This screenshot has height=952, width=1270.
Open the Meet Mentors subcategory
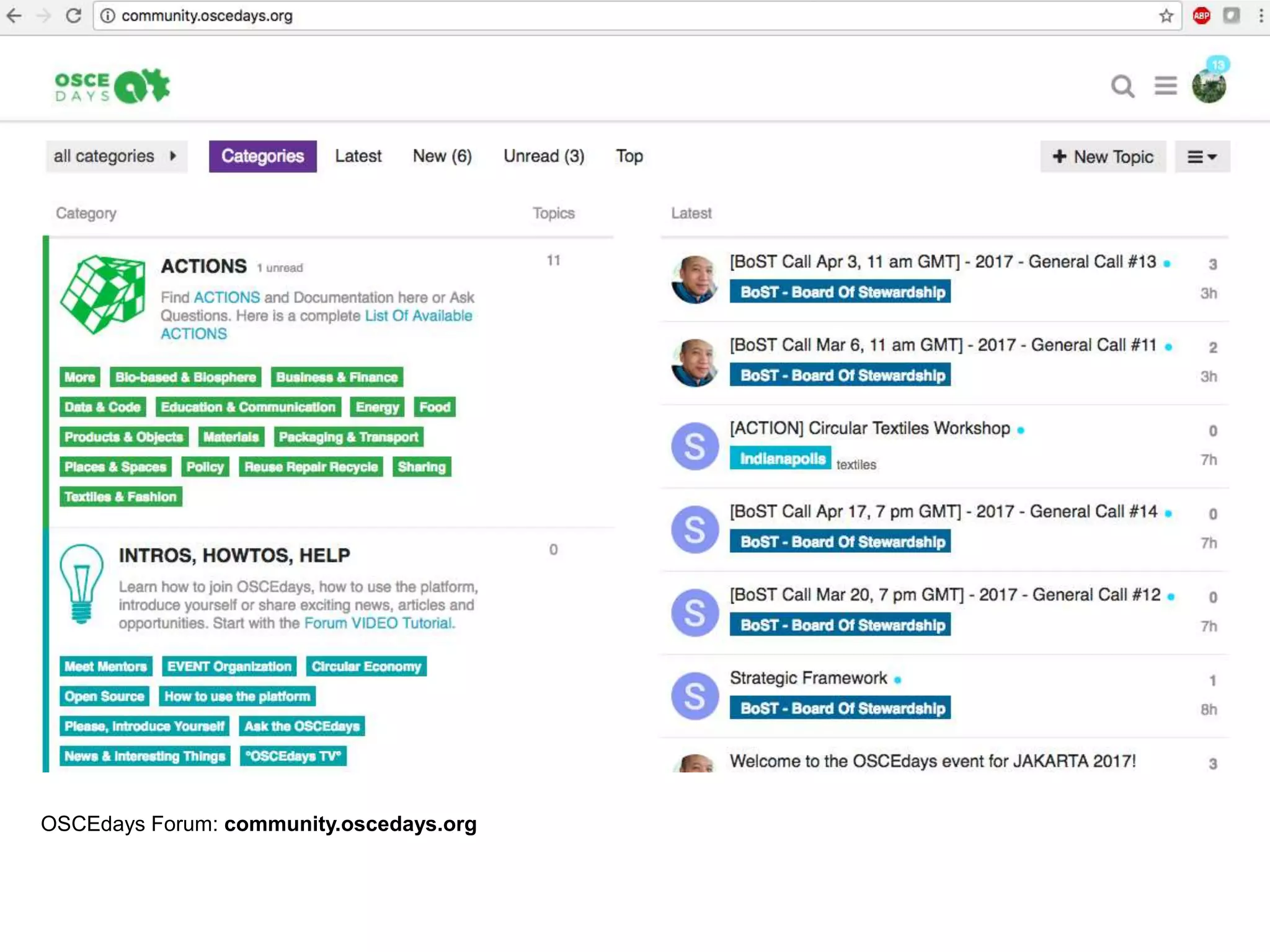point(106,666)
